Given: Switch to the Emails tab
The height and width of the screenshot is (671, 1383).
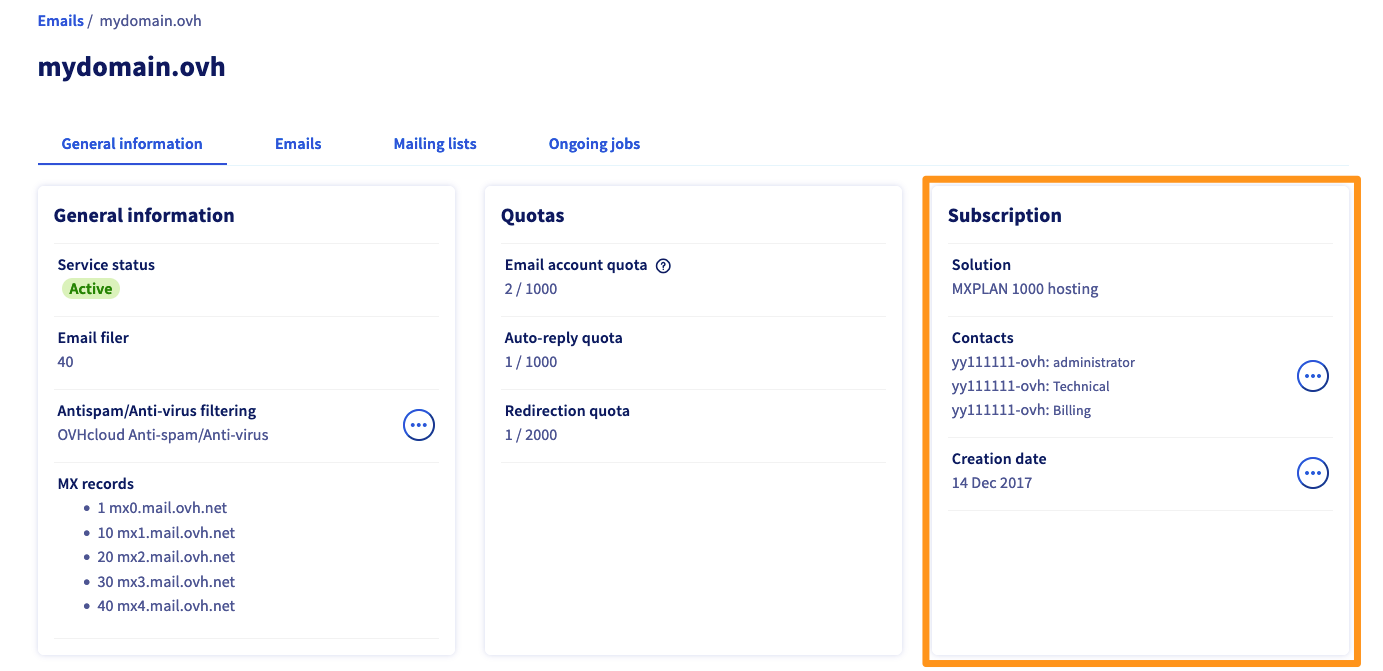Looking at the screenshot, I should pos(298,144).
